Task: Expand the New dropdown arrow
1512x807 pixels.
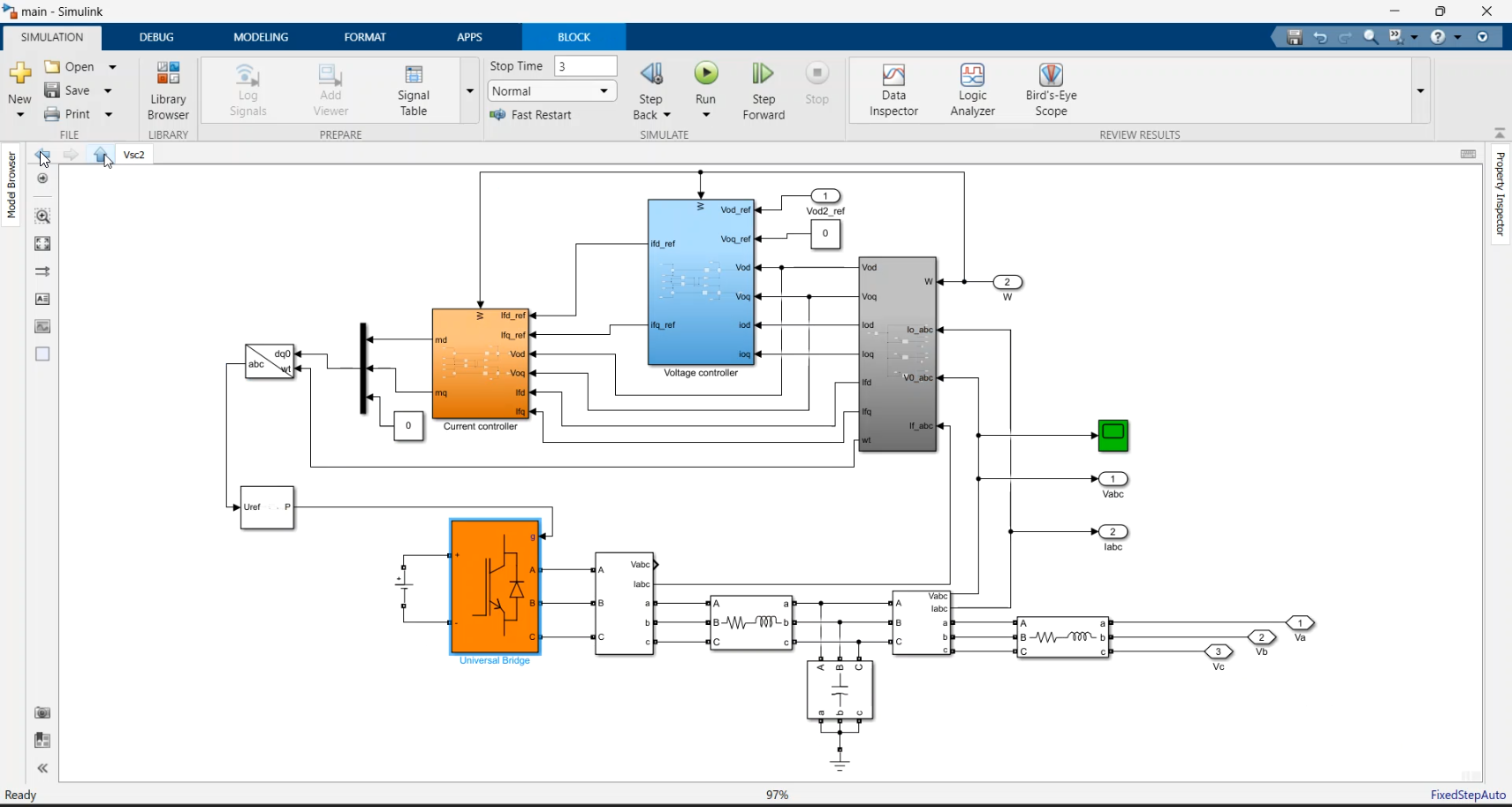Action: point(19,115)
